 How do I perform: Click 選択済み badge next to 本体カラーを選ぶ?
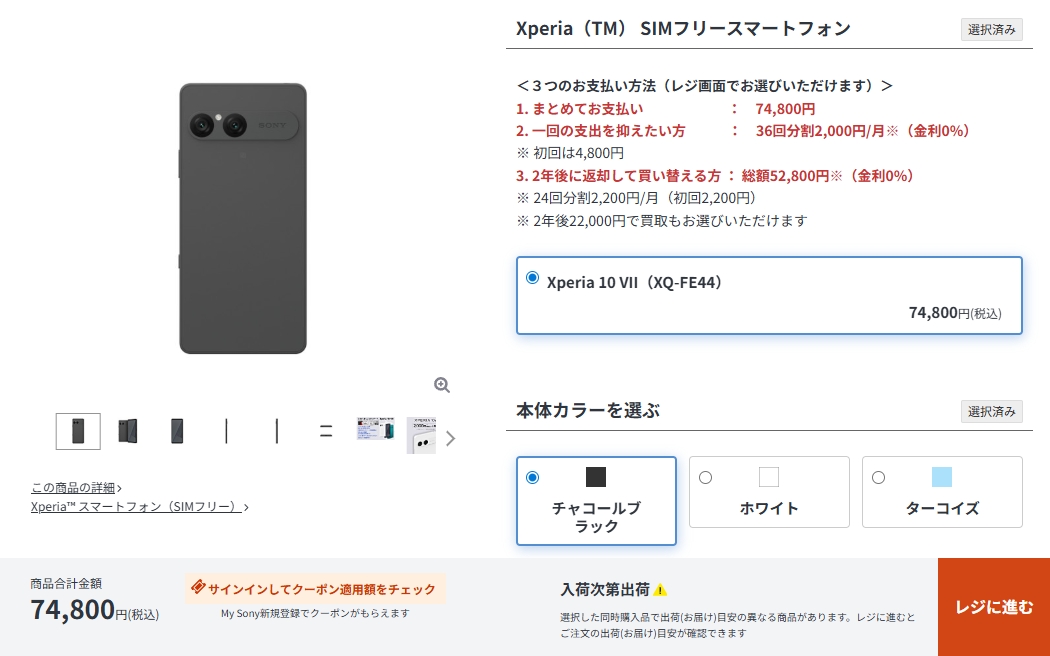pyautogui.click(x=992, y=411)
